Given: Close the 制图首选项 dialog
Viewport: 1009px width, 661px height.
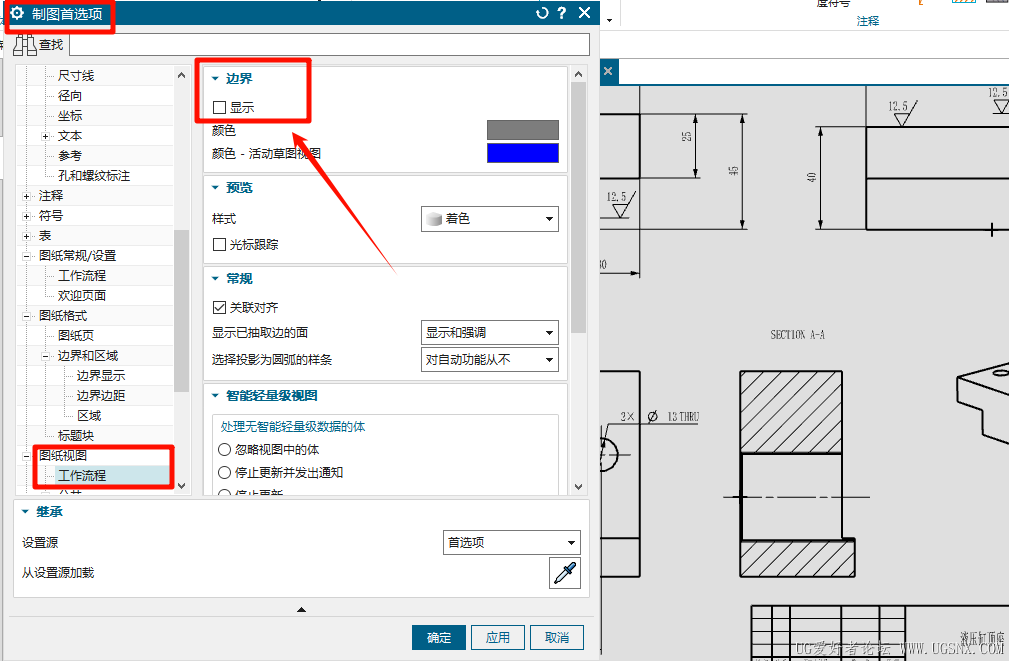Looking at the screenshot, I should pos(584,13).
